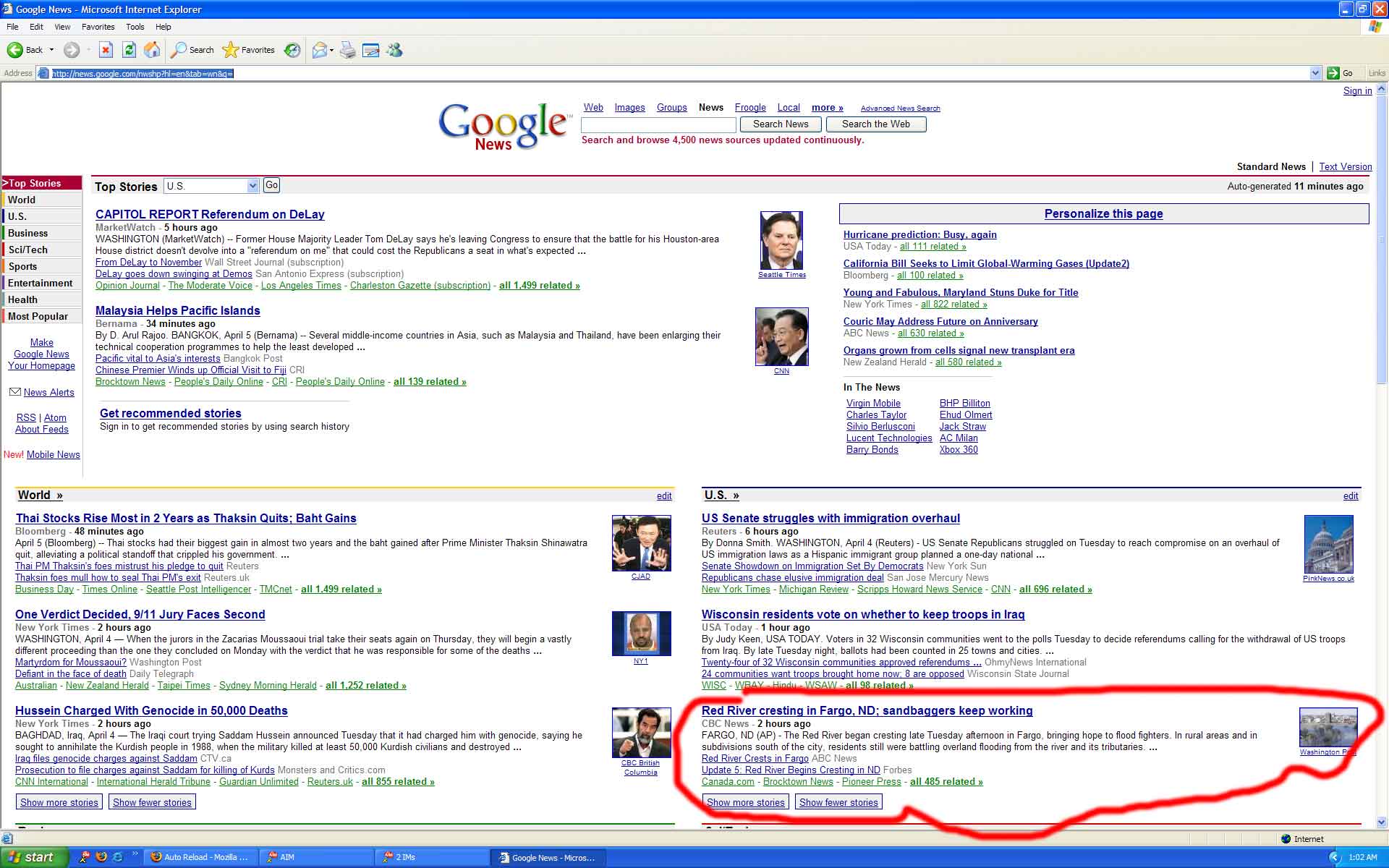Viewport: 1389px width, 868px height.
Task: Launch Firefox from the quick launch bar
Action: tap(101, 857)
